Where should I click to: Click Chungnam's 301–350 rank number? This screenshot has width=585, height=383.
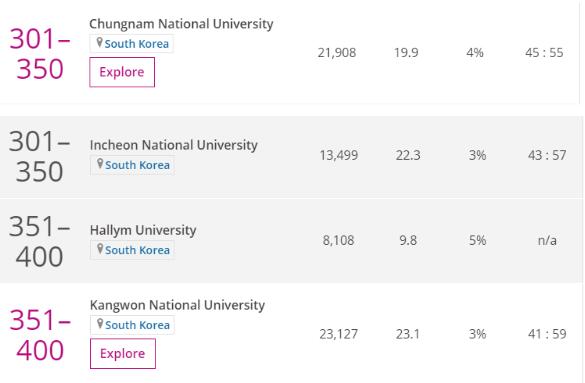point(40,54)
